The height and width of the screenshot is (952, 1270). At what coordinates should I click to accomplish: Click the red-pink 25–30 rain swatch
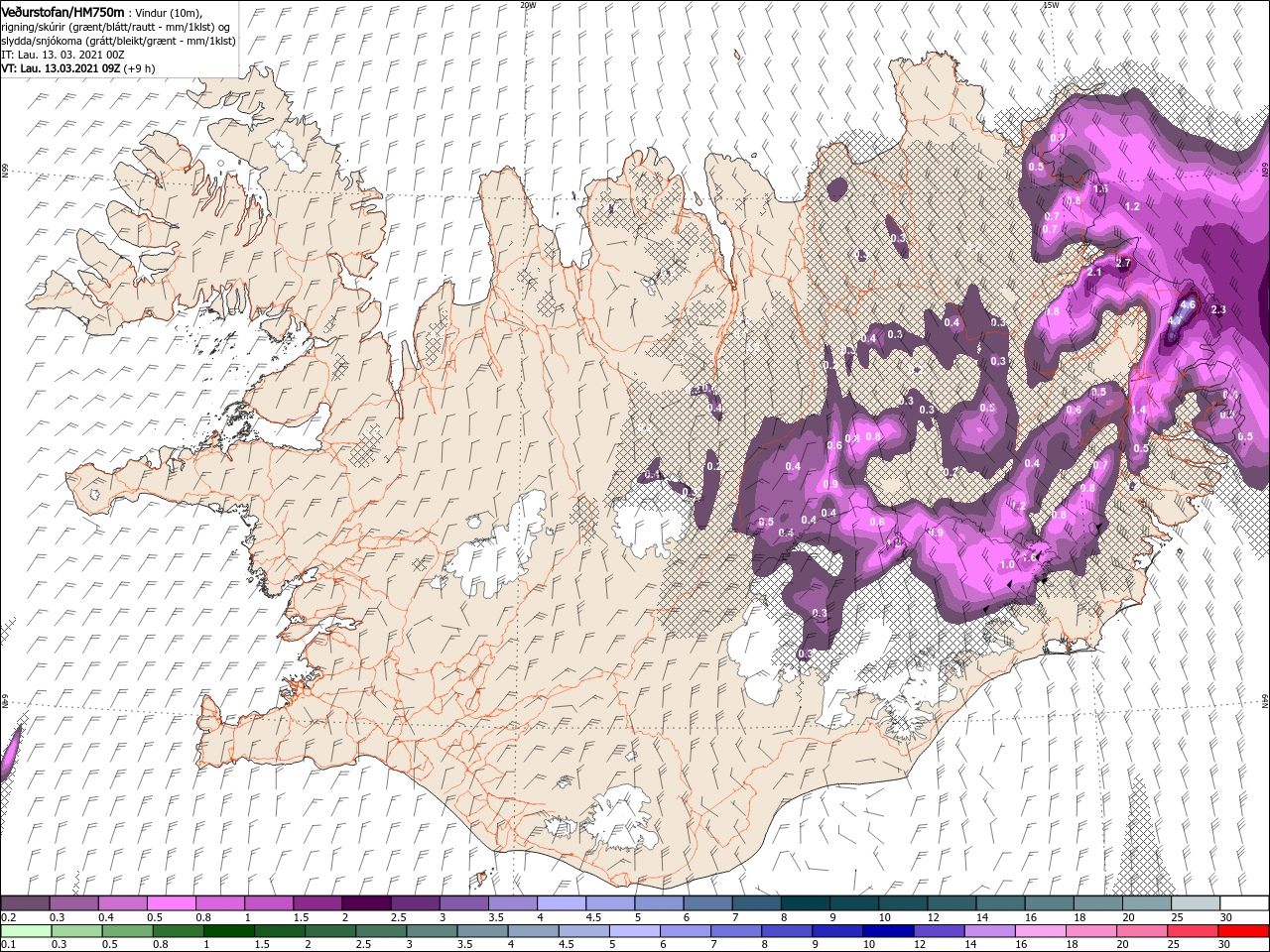tap(1192, 931)
